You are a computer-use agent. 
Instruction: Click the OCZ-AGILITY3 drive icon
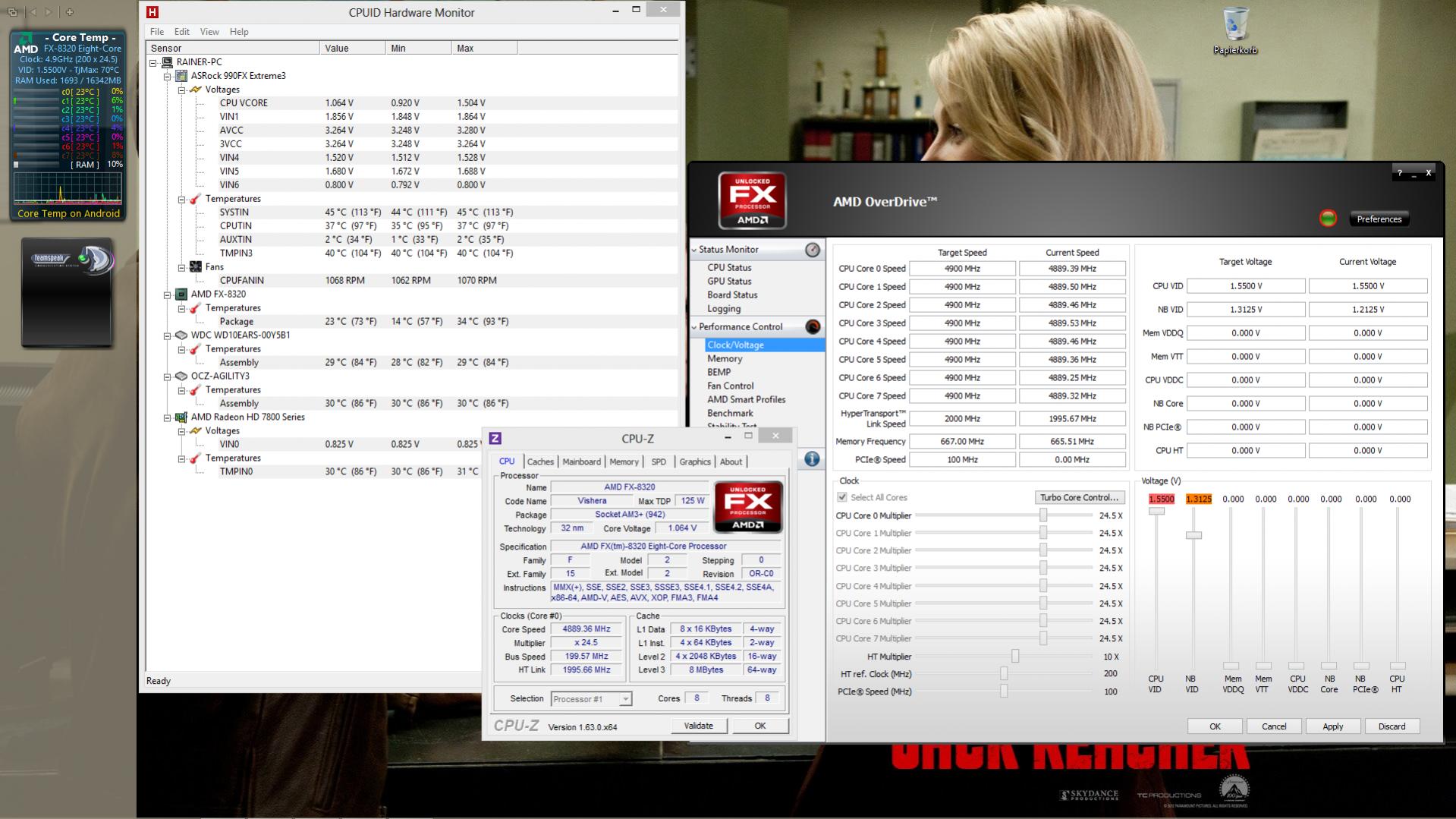181,376
